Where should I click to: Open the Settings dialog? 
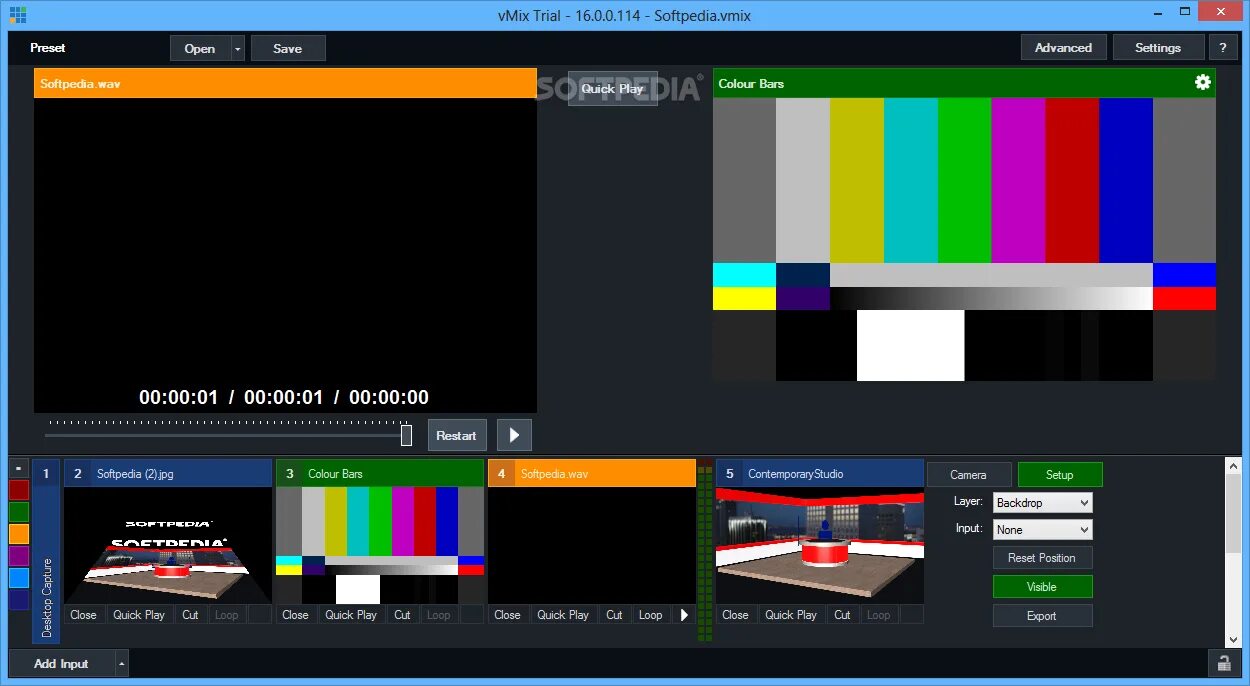click(1157, 48)
